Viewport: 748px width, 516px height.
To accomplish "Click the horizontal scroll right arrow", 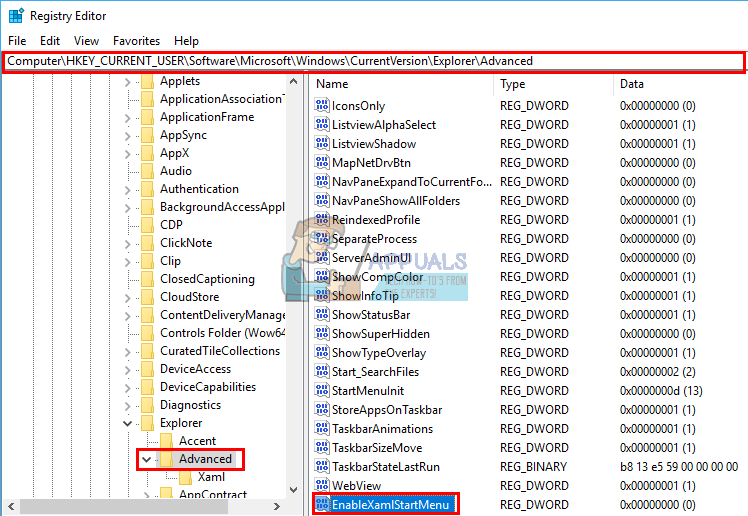I will coord(277,506).
